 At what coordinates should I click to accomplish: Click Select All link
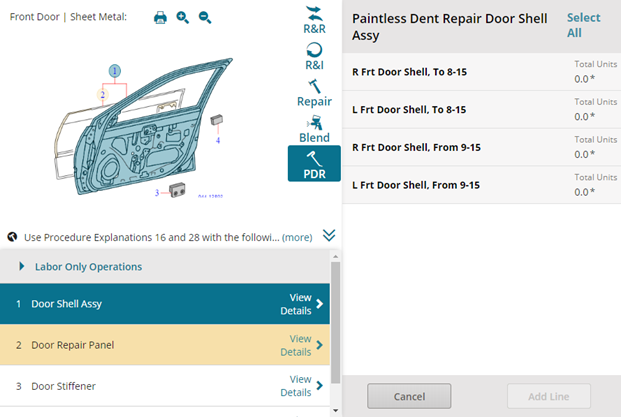583,25
